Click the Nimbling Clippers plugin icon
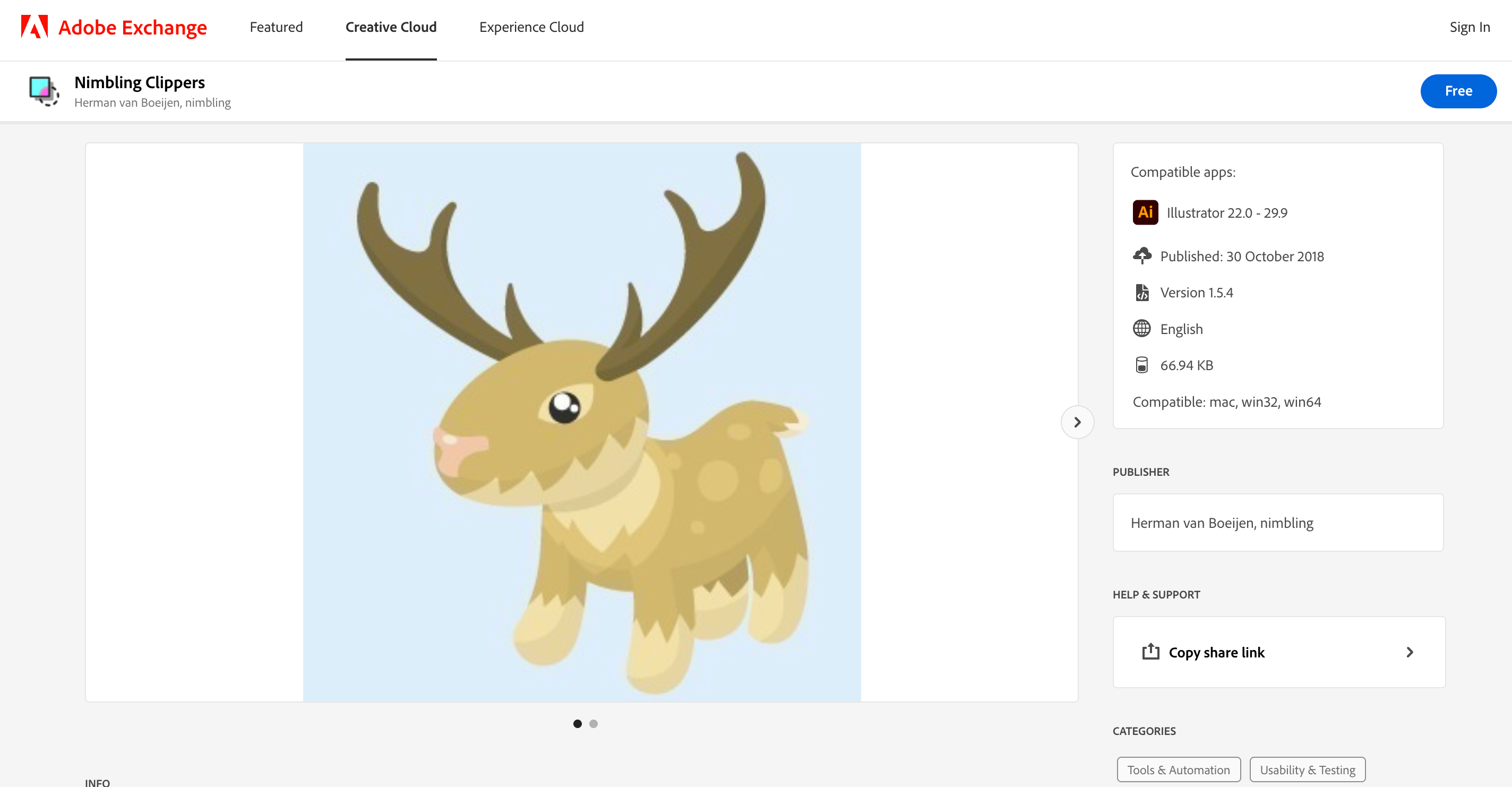The width and height of the screenshot is (1512, 787). pyautogui.click(x=43, y=90)
